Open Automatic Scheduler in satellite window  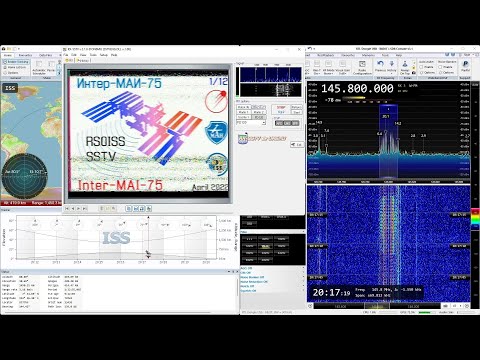tap(39, 67)
